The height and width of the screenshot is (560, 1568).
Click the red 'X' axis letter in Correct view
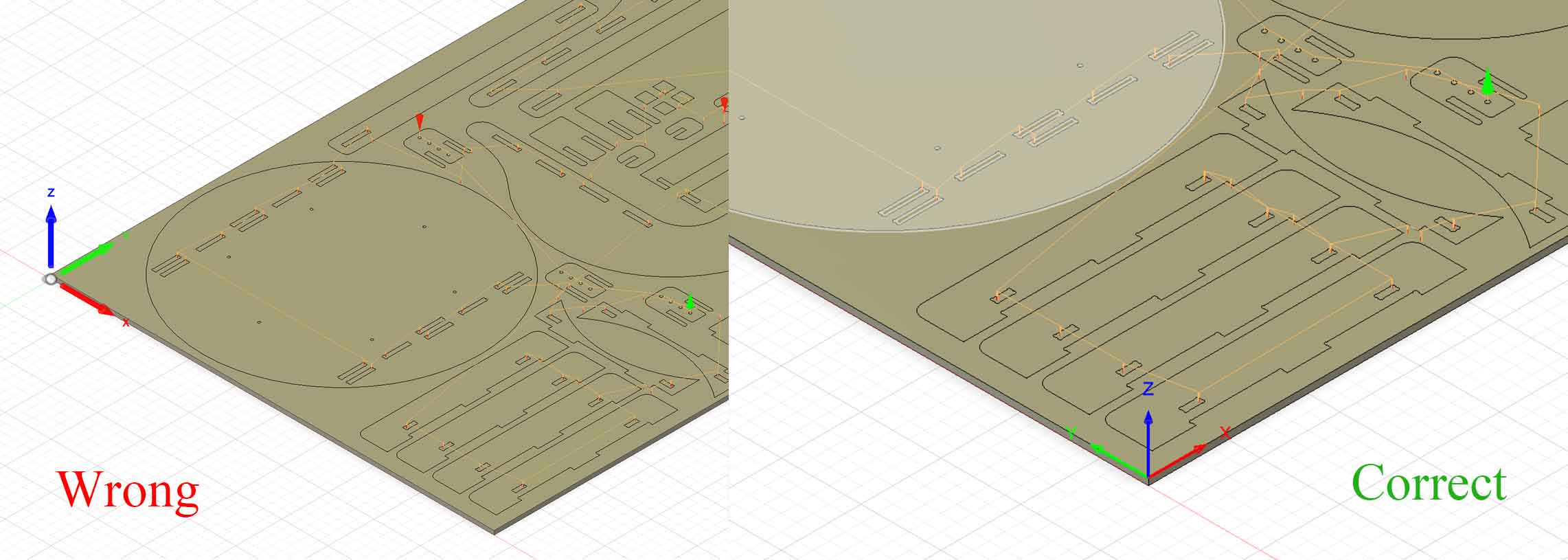(x=1225, y=433)
